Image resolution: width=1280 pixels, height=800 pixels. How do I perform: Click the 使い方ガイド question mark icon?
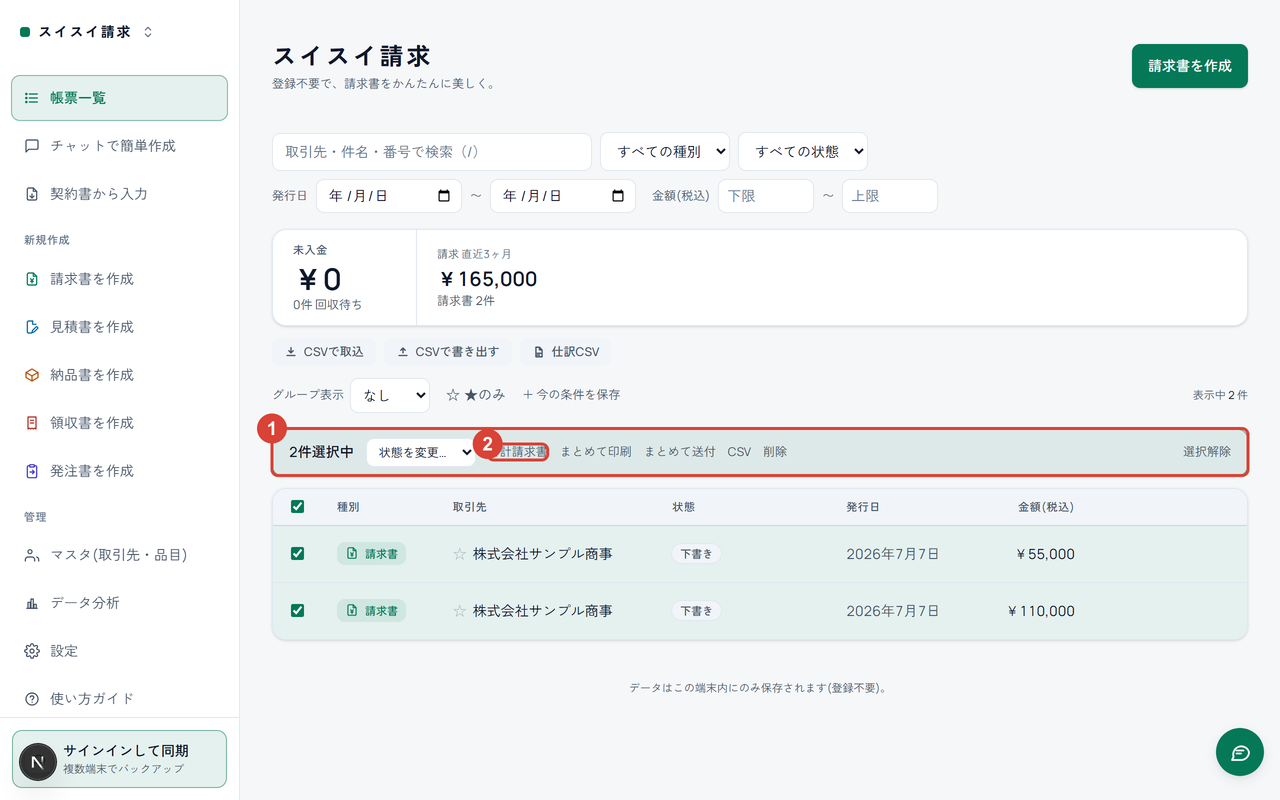click(x=32, y=699)
